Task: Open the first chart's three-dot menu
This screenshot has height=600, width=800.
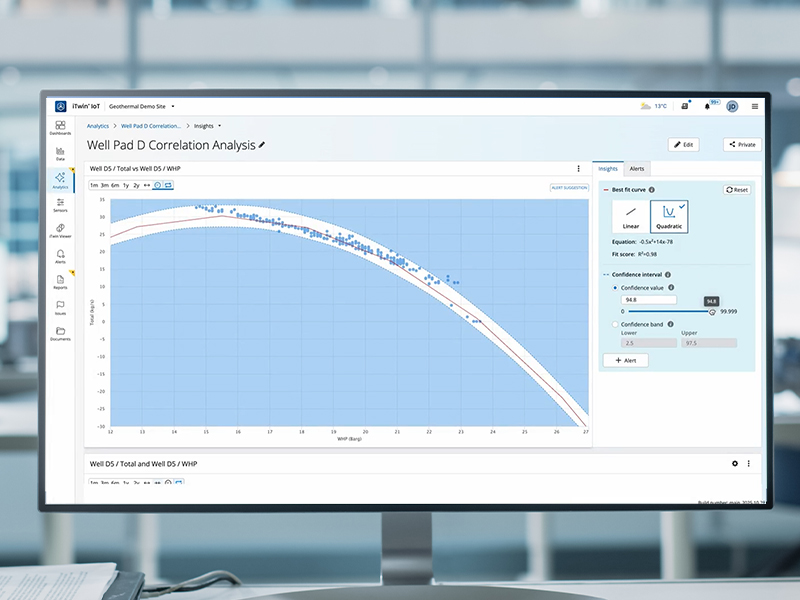Action: [x=578, y=169]
